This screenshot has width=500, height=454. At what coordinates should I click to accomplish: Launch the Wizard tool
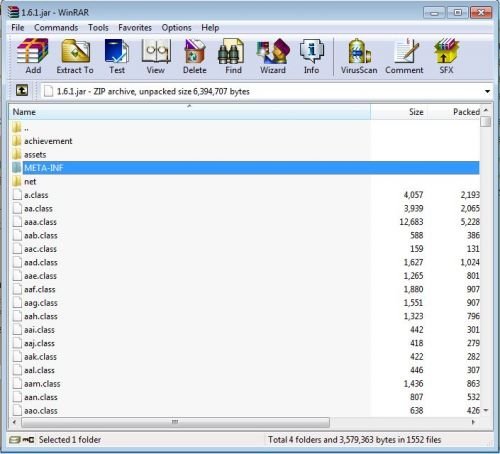pyautogui.click(x=273, y=56)
